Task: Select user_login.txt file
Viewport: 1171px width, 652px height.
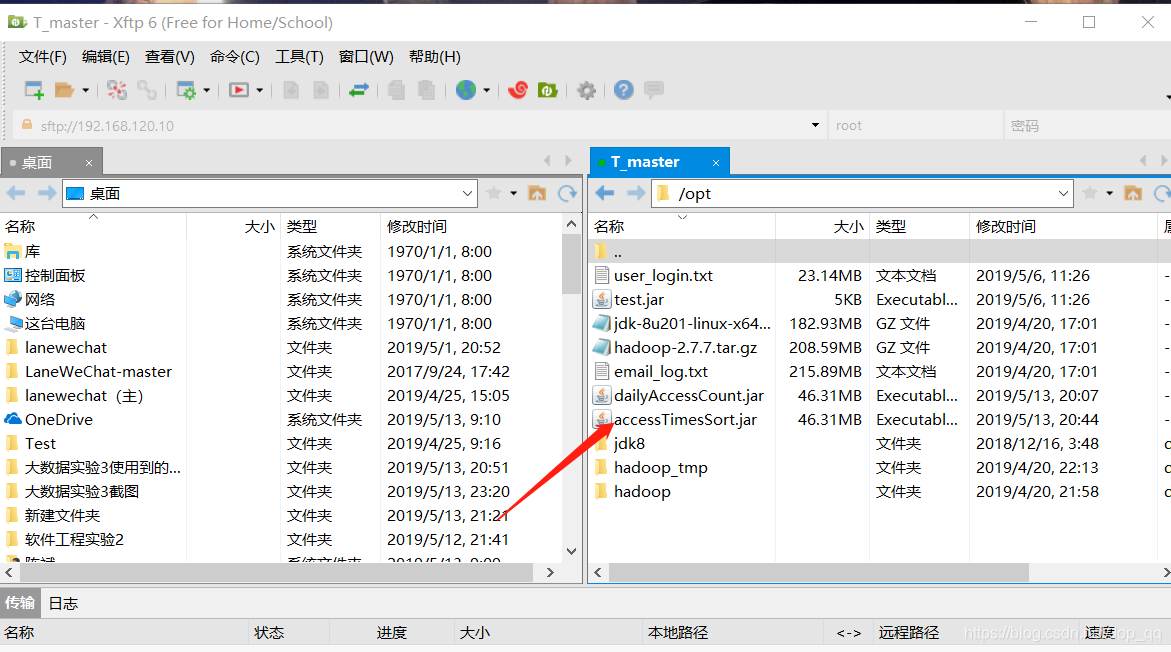Action: [x=663, y=276]
